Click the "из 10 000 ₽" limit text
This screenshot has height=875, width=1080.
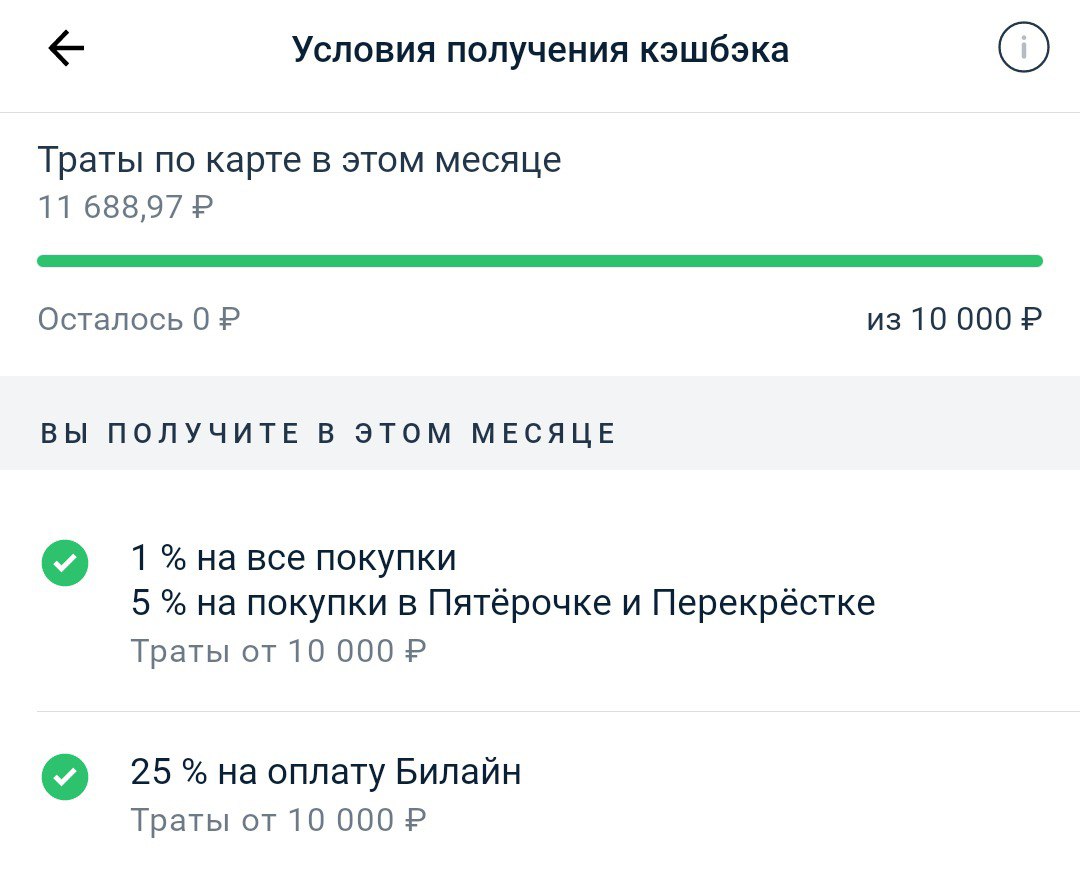(x=955, y=319)
